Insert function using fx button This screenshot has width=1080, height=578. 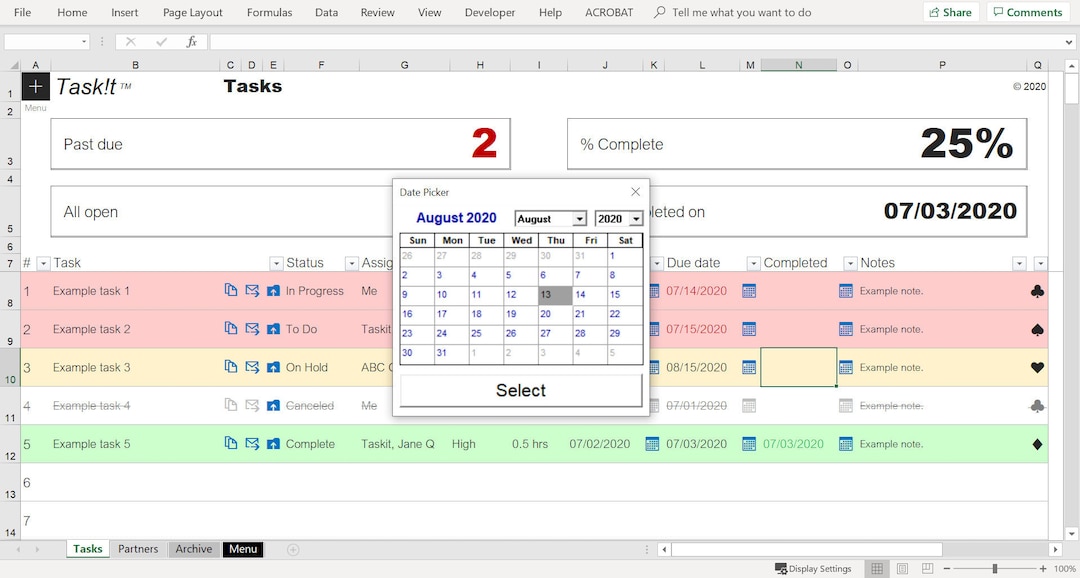pyautogui.click(x=192, y=42)
